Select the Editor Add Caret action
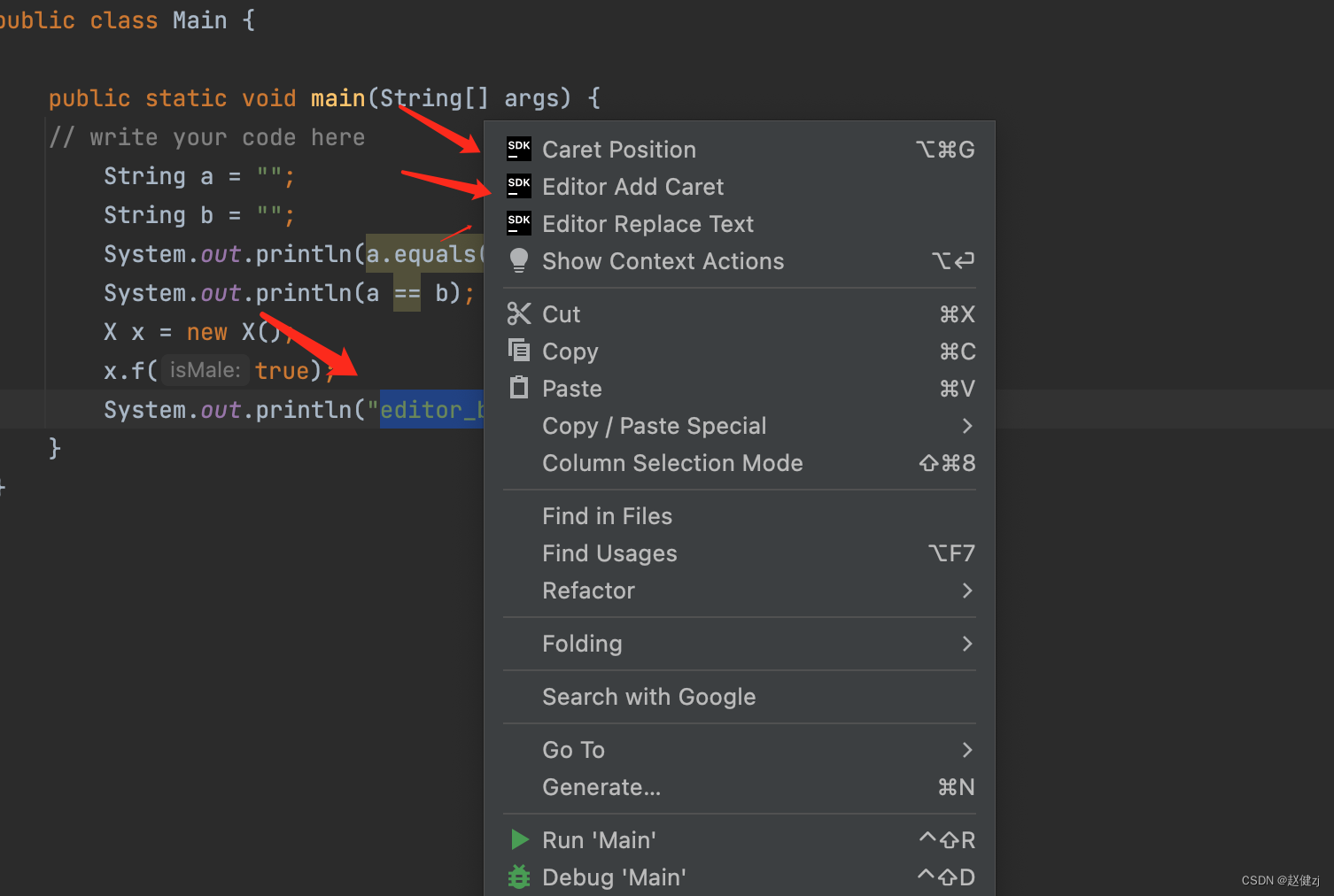This screenshot has height=896, width=1334. pos(740,187)
